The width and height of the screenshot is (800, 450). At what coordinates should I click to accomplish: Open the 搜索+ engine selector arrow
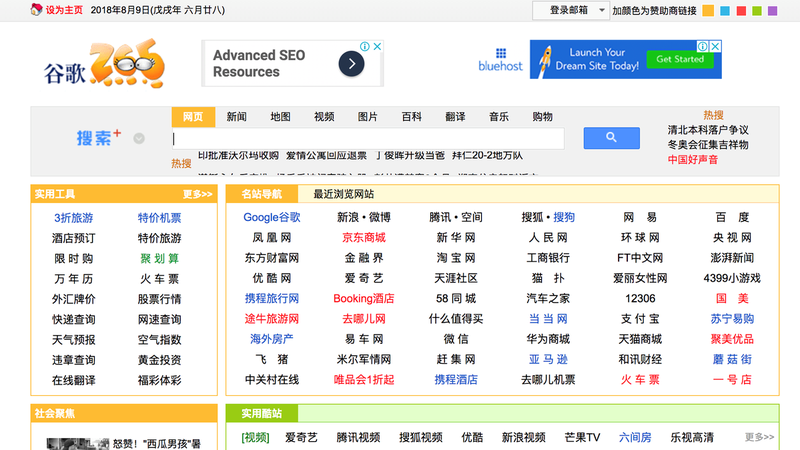click(x=140, y=139)
